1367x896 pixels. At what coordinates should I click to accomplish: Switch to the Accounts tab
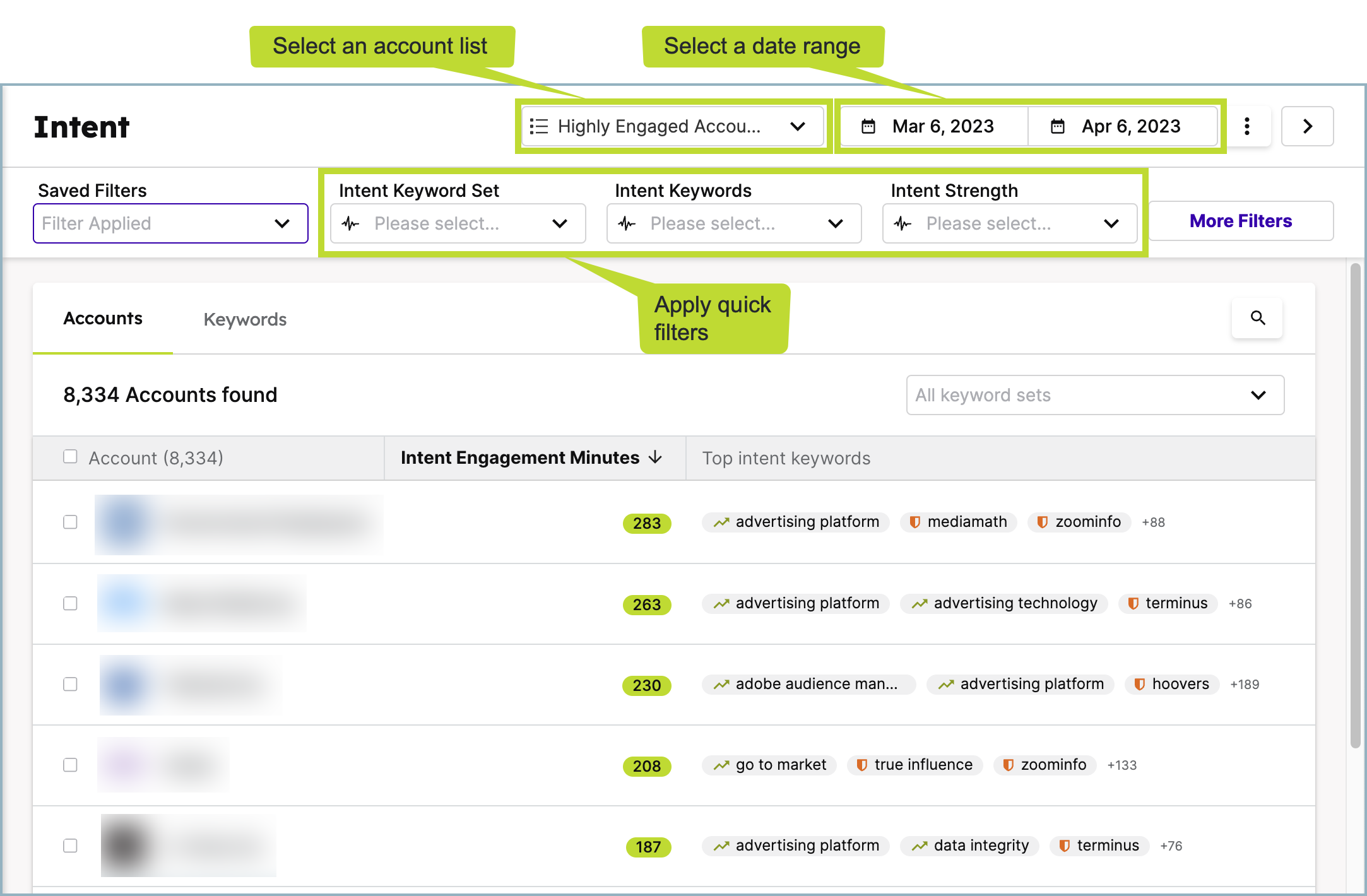pyautogui.click(x=103, y=319)
